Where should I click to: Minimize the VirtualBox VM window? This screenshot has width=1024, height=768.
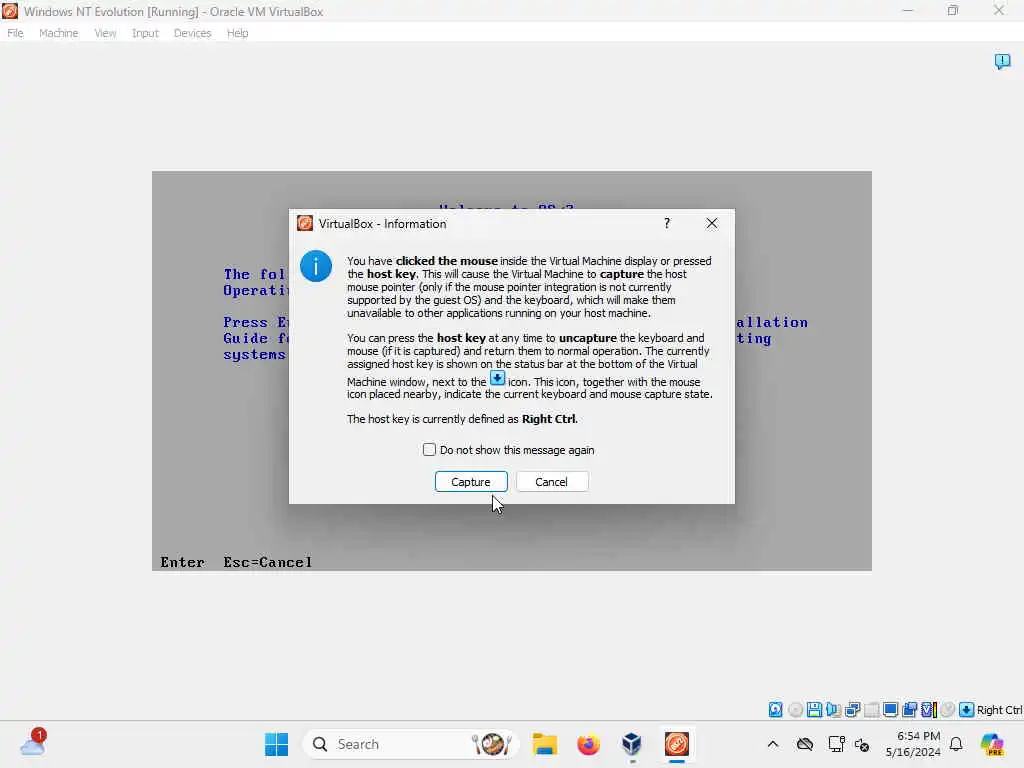click(908, 10)
